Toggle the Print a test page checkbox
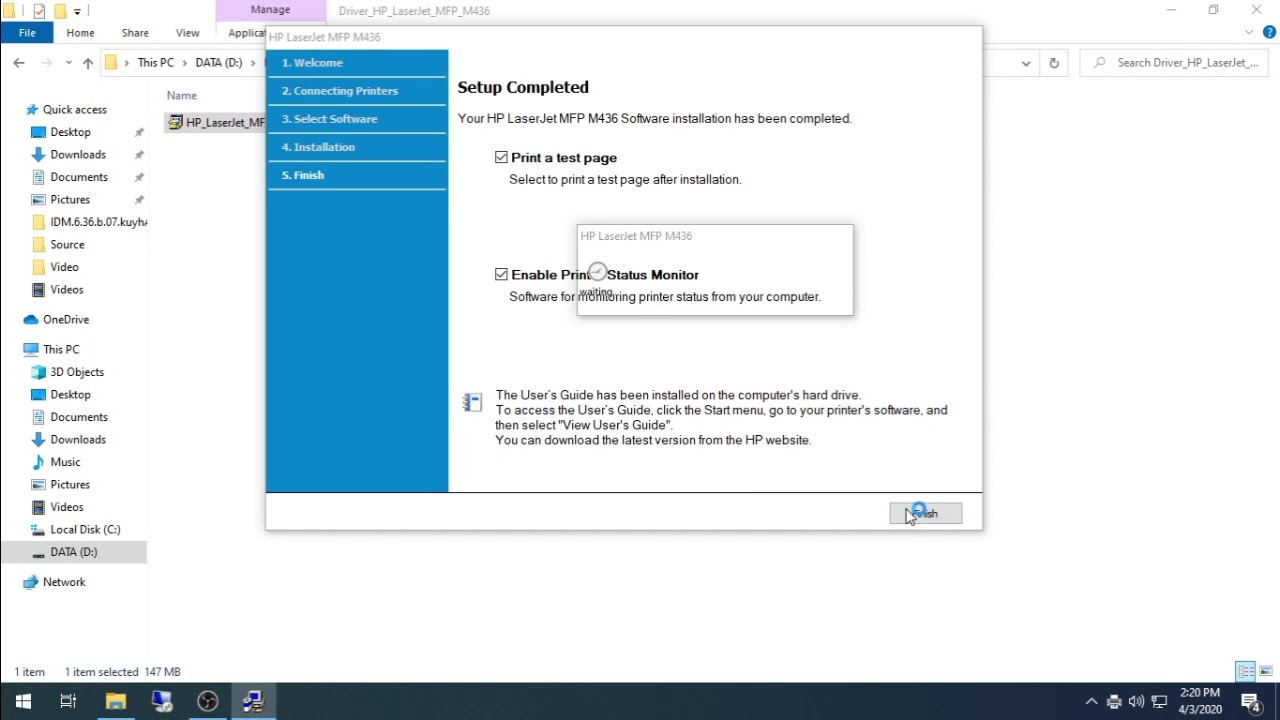The width and height of the screenshot is (1280, 720). point(501,158)
